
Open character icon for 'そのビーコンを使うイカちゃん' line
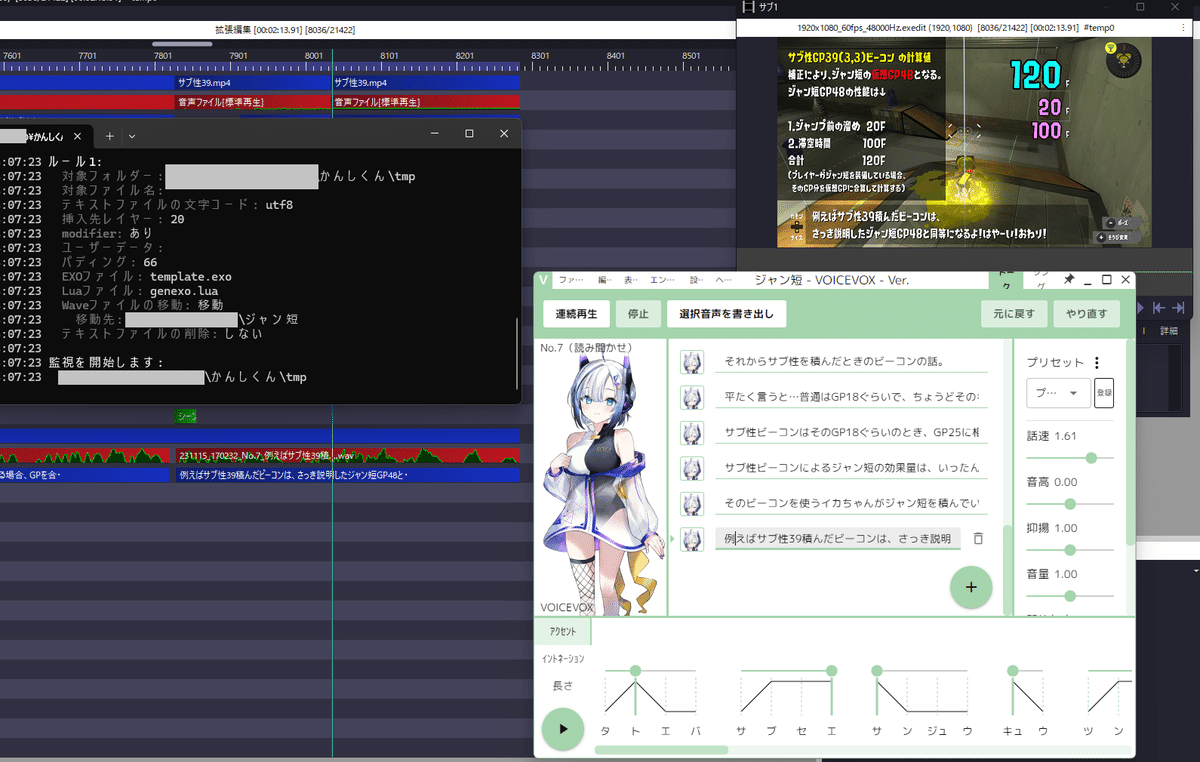pos(691,503)
